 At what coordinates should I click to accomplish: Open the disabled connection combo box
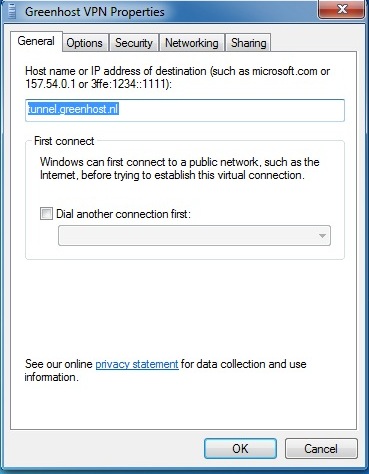coord(194,236)
